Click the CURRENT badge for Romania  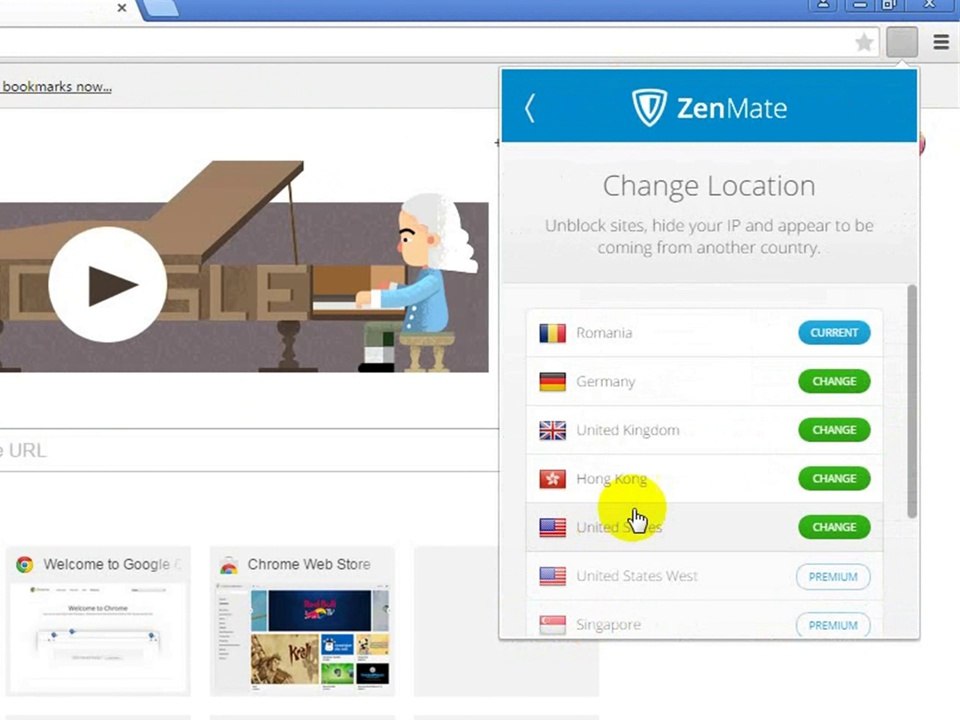[x=834, y=332]
